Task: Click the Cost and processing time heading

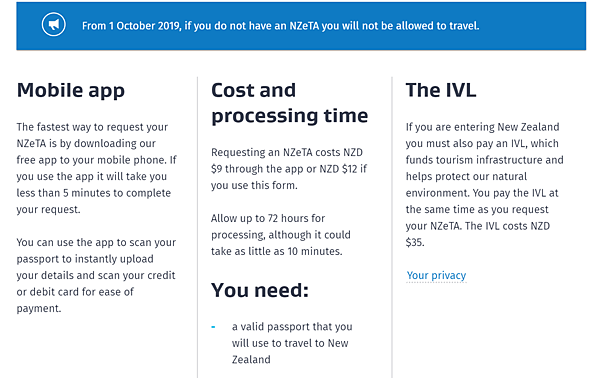Action: (x=290, y=103)
